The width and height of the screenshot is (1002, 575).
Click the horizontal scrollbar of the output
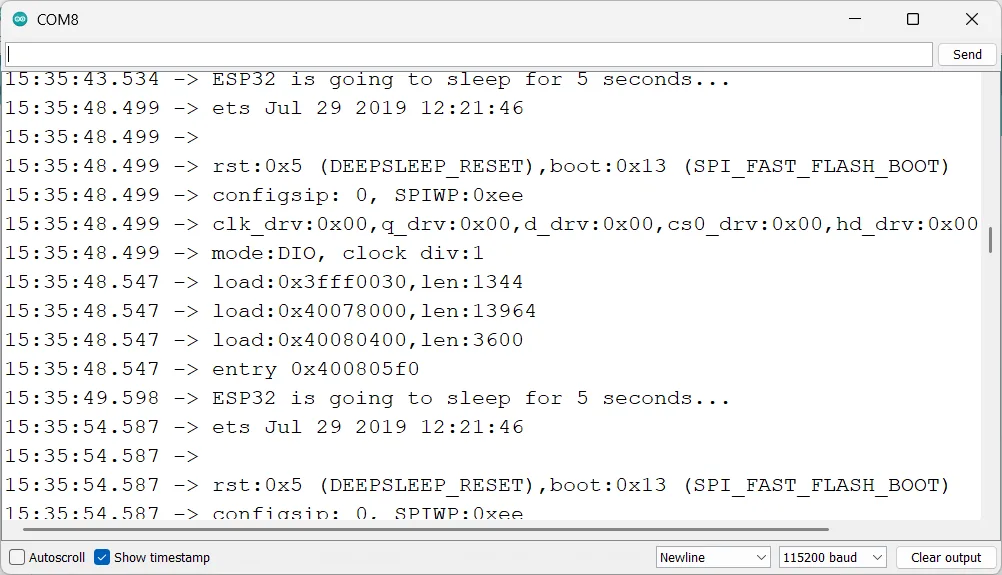tap(426, 529)
